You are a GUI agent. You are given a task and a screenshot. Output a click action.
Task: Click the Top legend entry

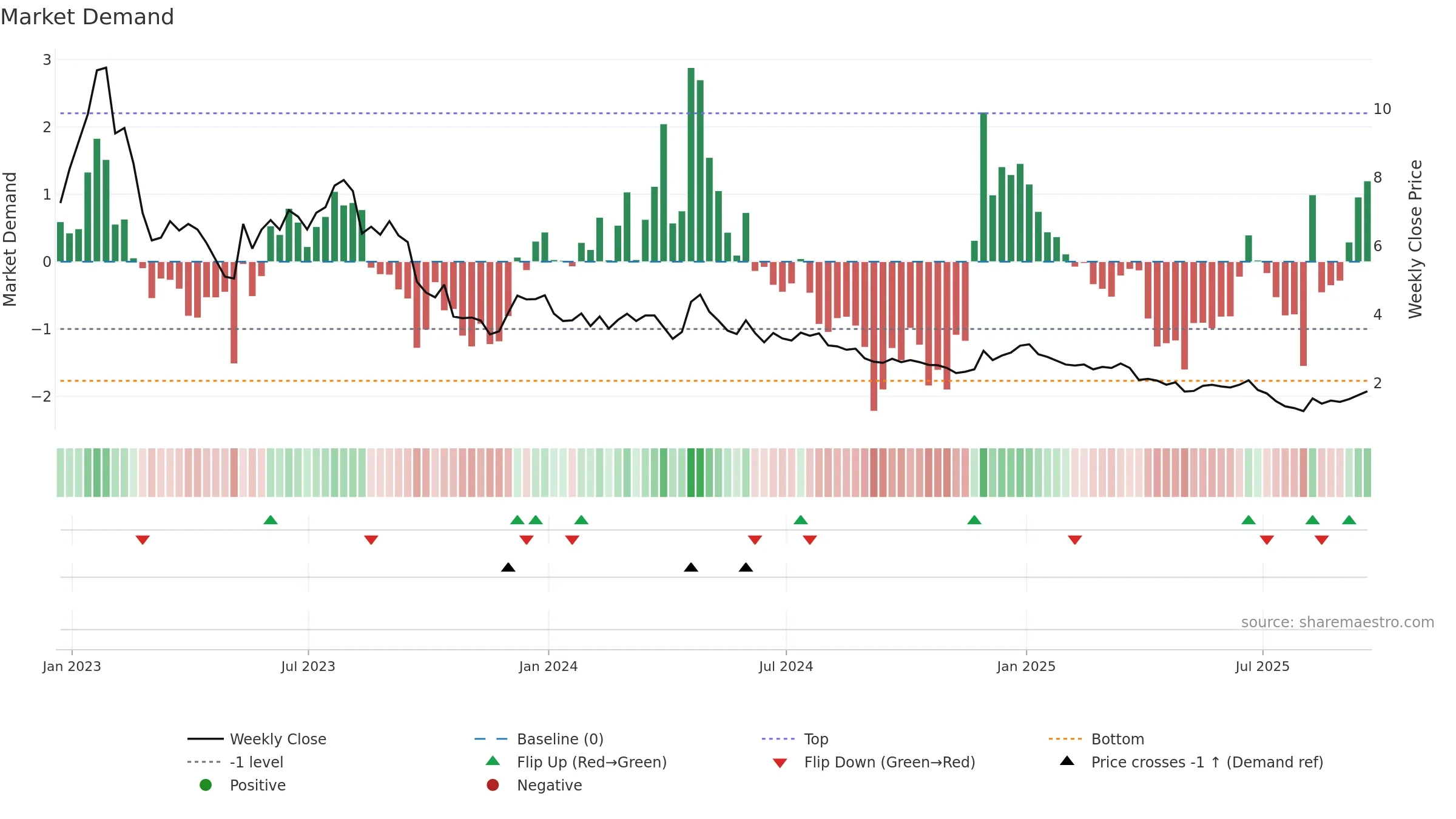tap(795, 739)
